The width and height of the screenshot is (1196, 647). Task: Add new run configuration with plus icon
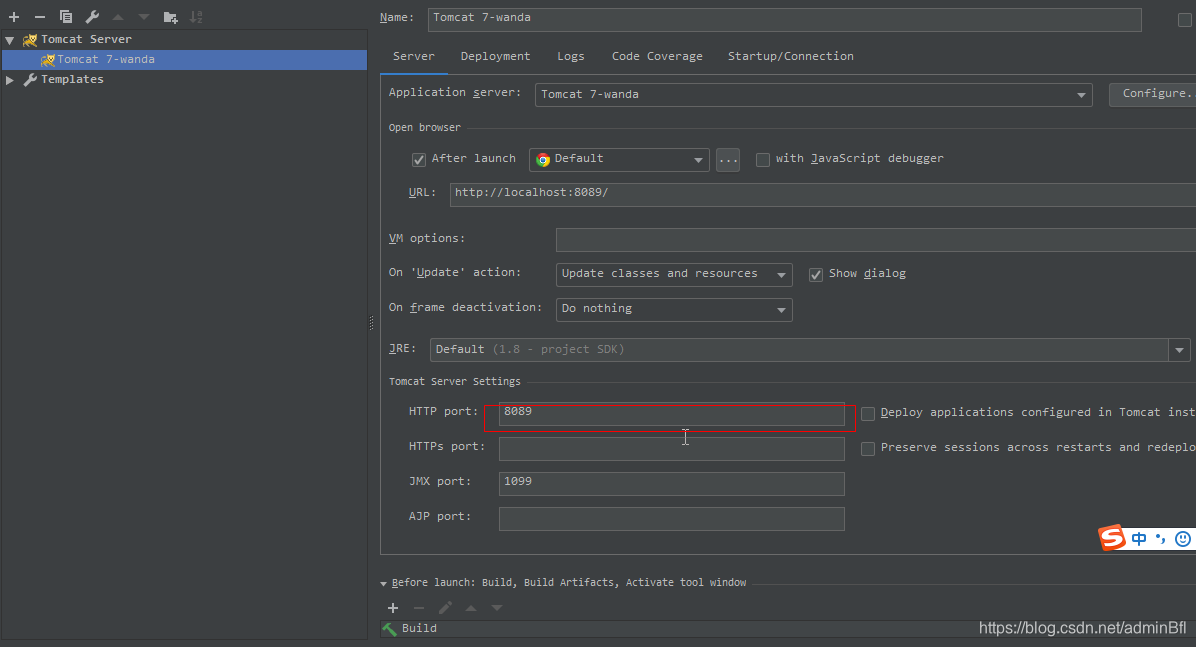point(14,16)
